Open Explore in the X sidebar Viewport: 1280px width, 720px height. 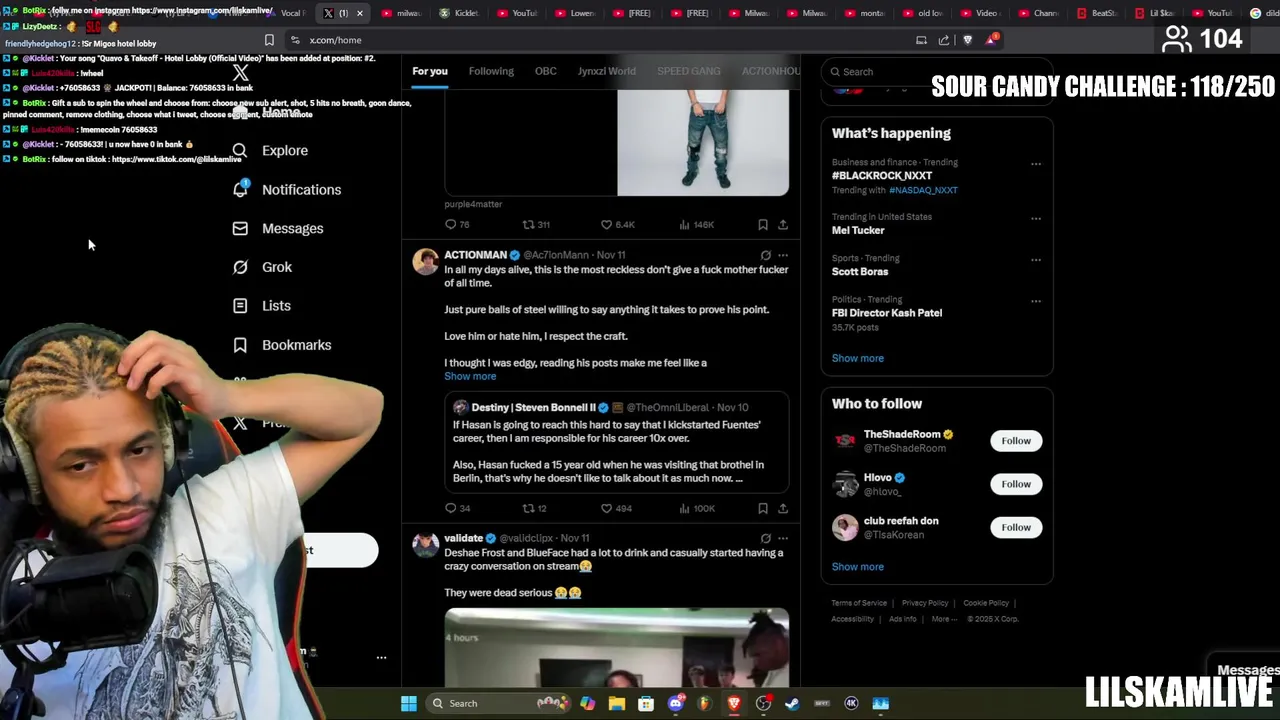tap(270, 150)
